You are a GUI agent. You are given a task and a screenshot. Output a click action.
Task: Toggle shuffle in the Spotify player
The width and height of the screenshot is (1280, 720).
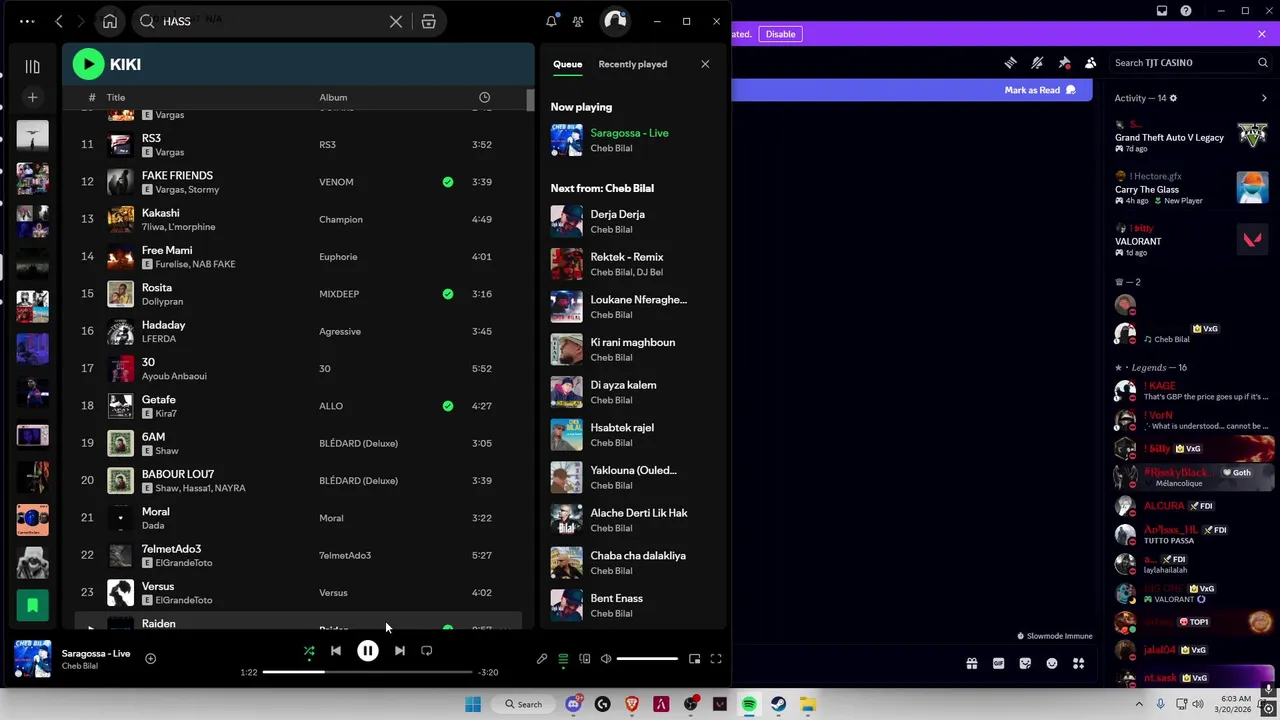(309, 651)
